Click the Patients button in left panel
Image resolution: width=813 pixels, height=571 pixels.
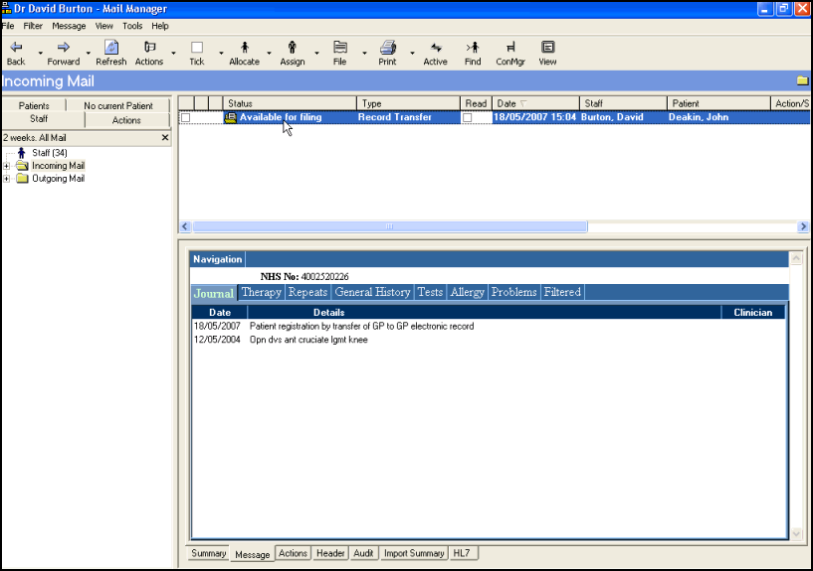click(34, 106)
